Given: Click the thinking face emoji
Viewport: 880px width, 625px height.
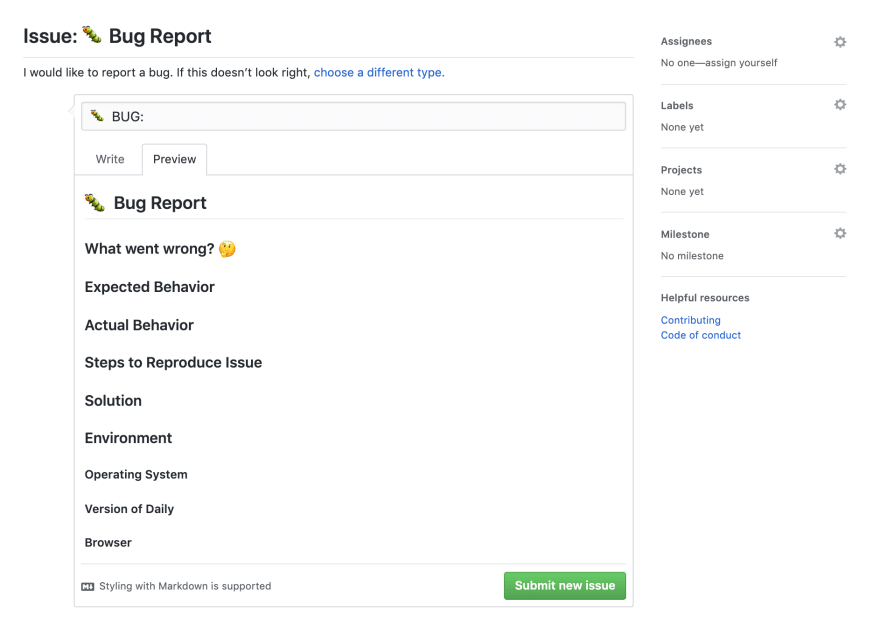Looking at the screenshot, I should click(x=227, y=249).
